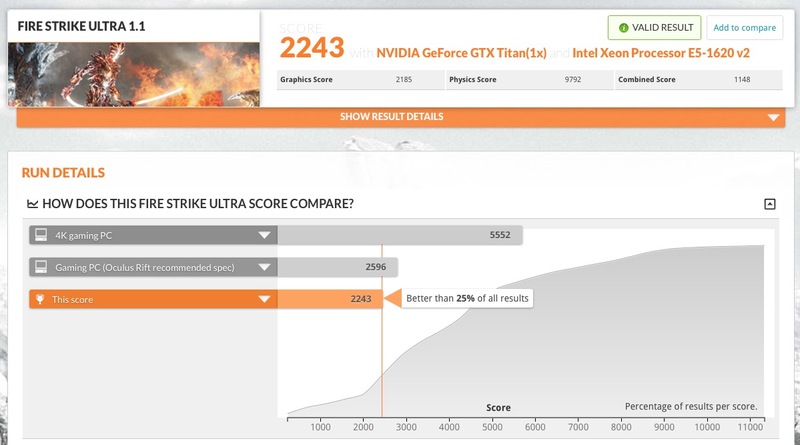Click the FIRE STRIKE ULTRA 1.1 title
Image resolution: width=800 pixels, height=445 pixels.
click(x=81, y=27)
